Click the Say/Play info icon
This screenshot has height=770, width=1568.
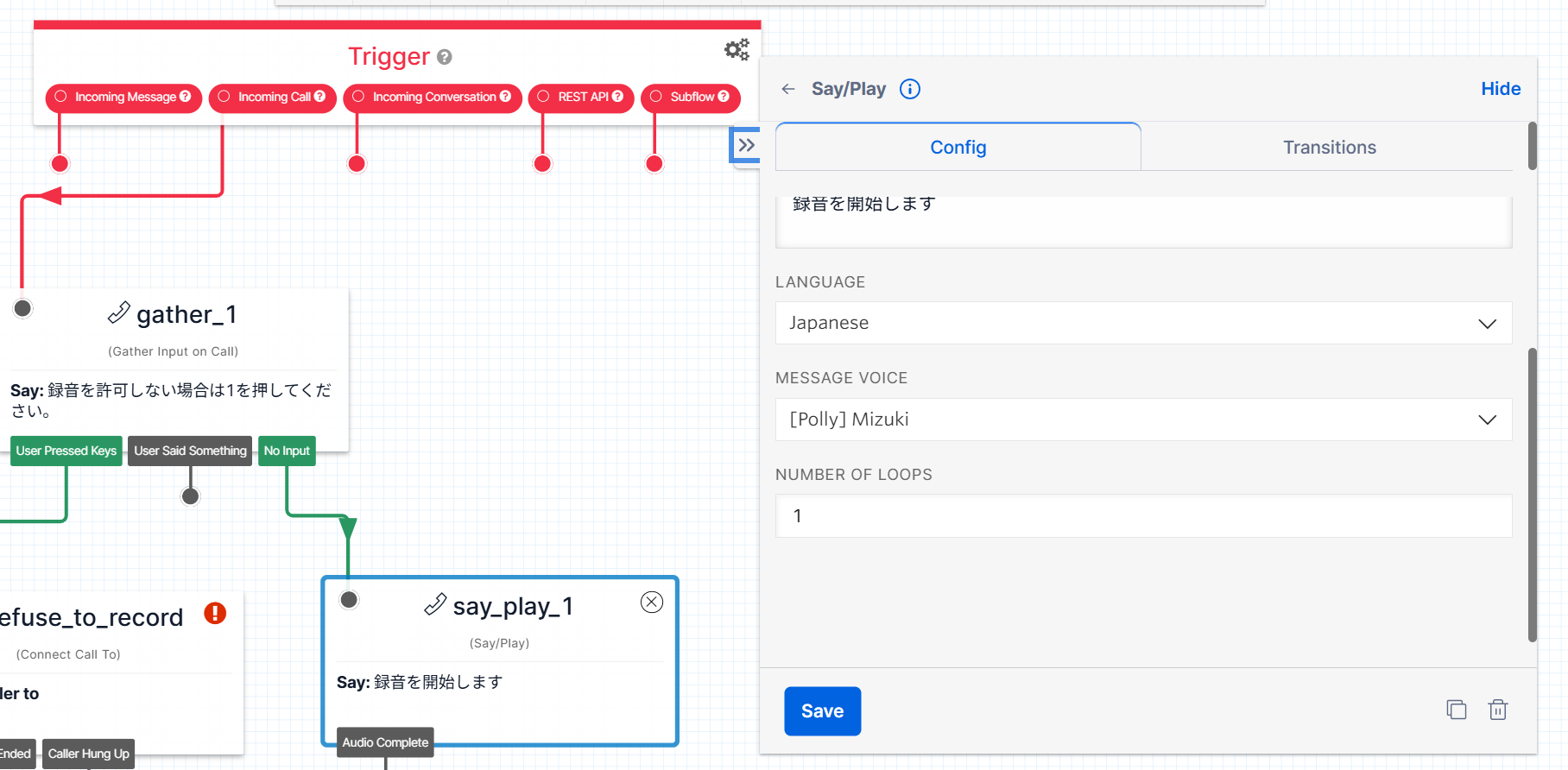pos(910,89)
